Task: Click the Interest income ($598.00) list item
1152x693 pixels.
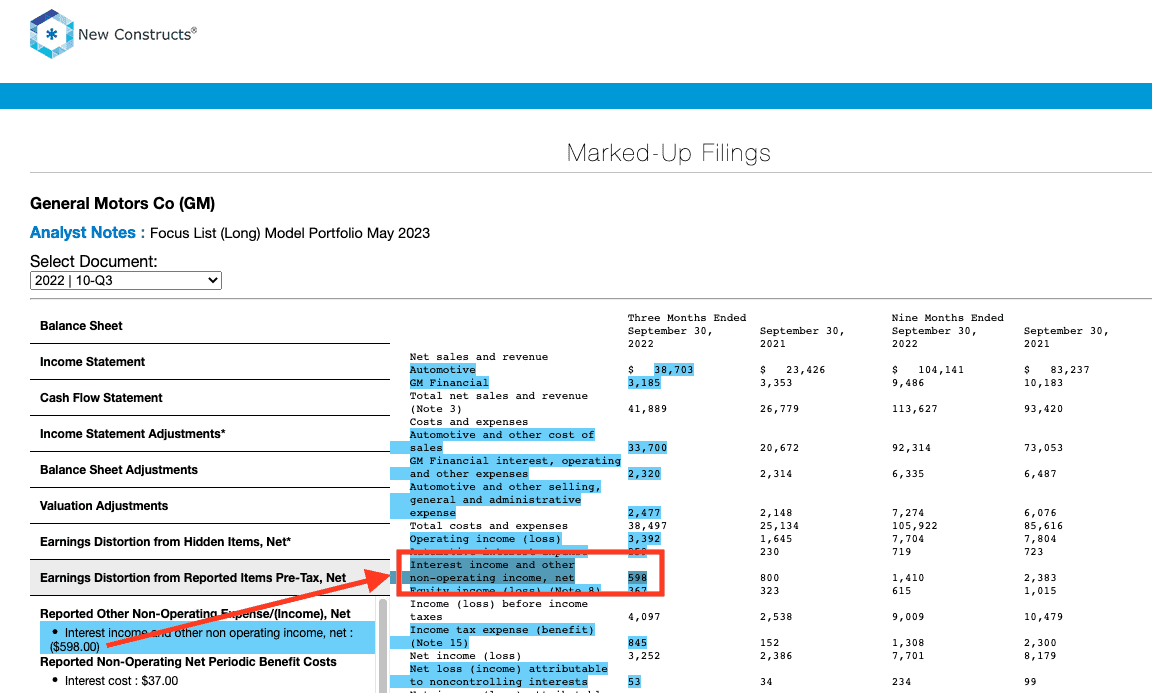Action: tap(207, 639)
